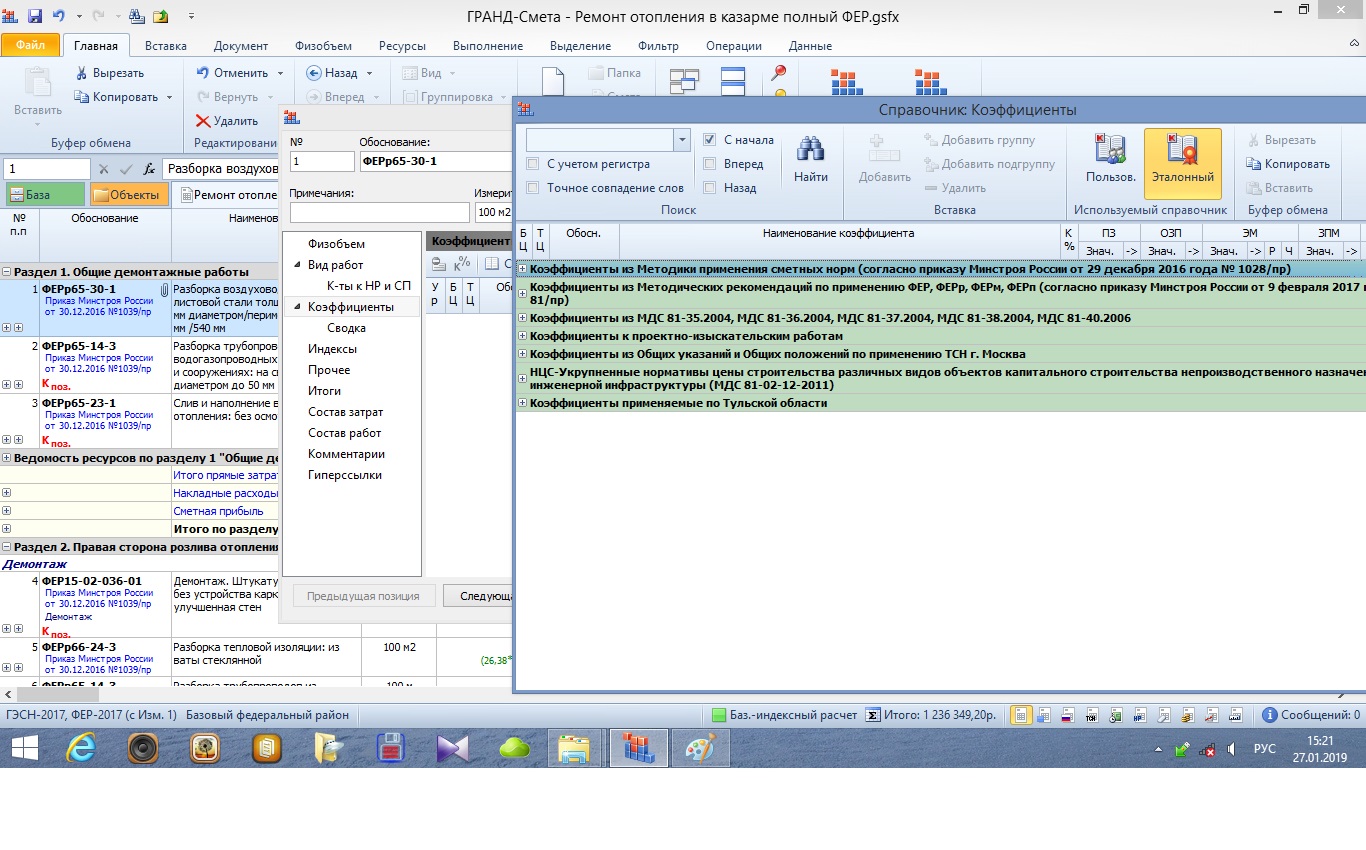
Task: Collapse Раздел 2 section in estimate
Action: pos(7,547)
